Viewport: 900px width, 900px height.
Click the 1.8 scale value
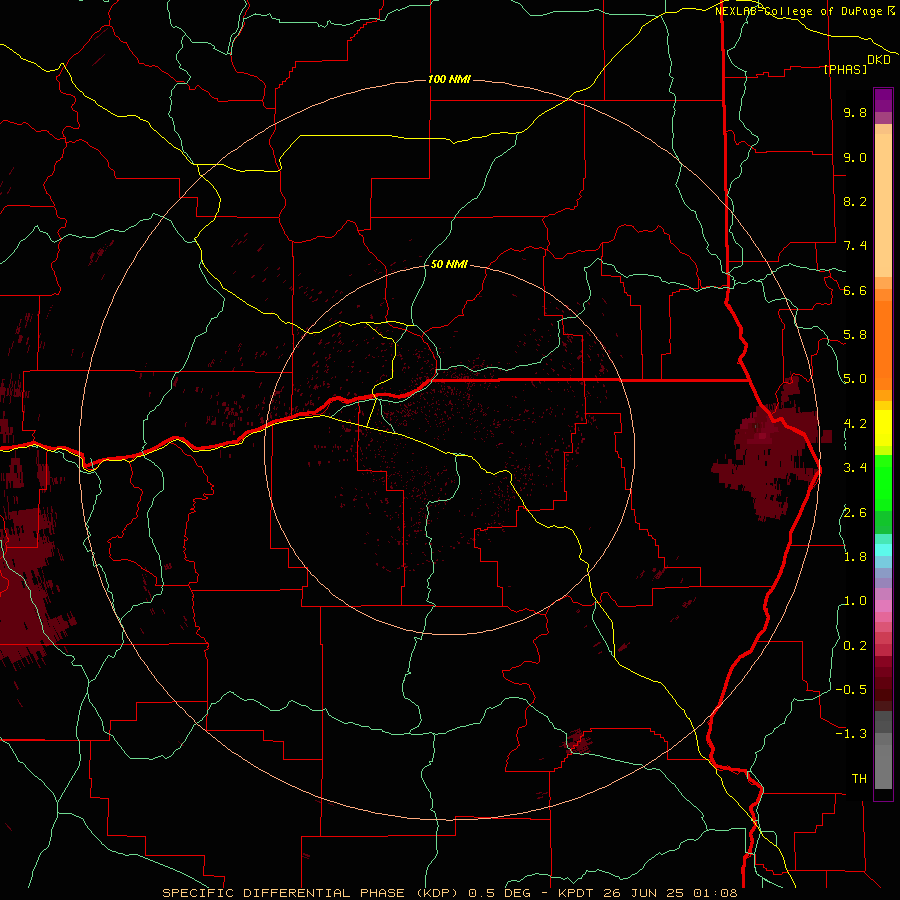(855, 557)
